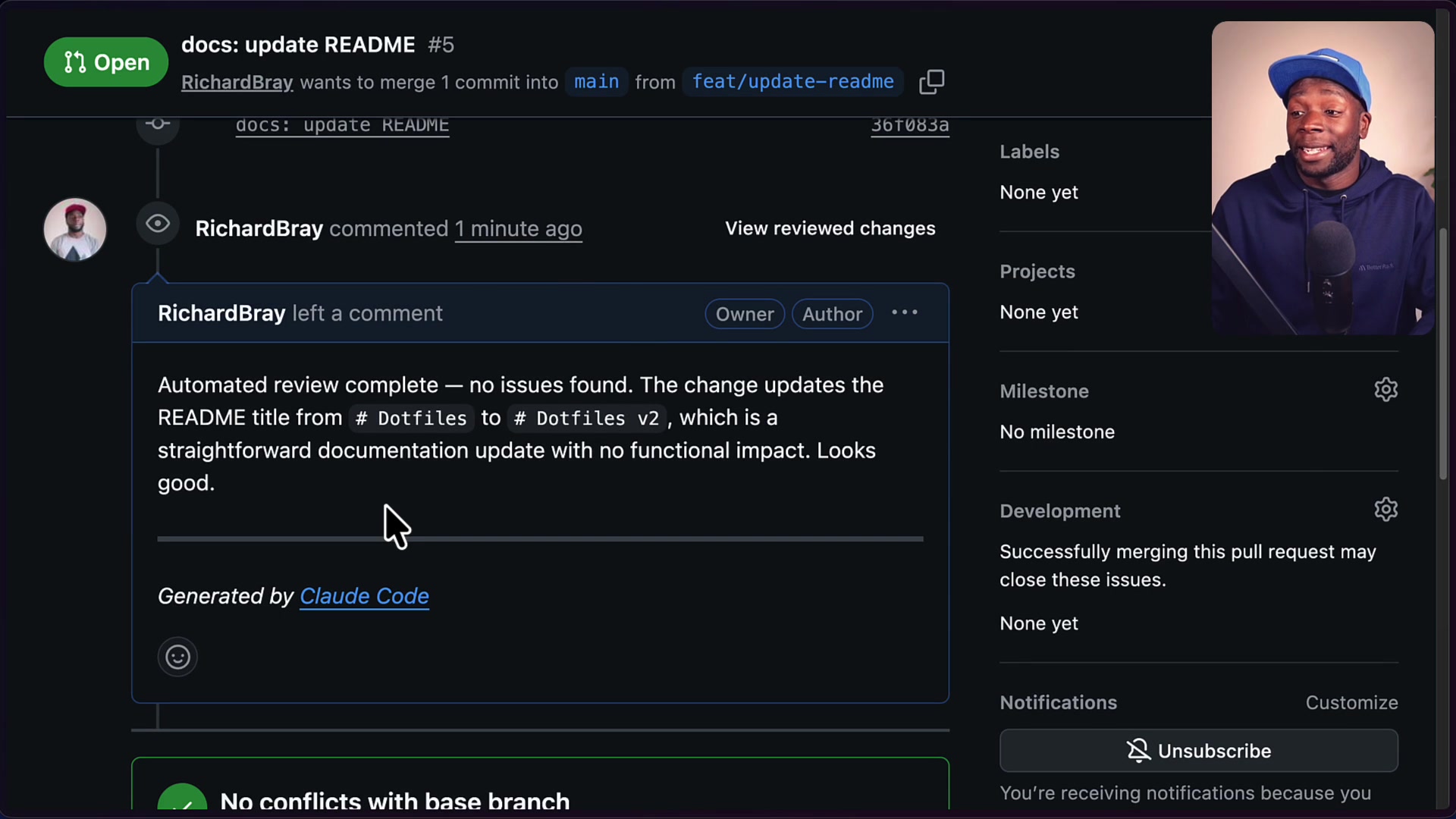Click RichardBray's profile avatar
The height and width of the screenshot is (819, 1456).
pos(74,229)
